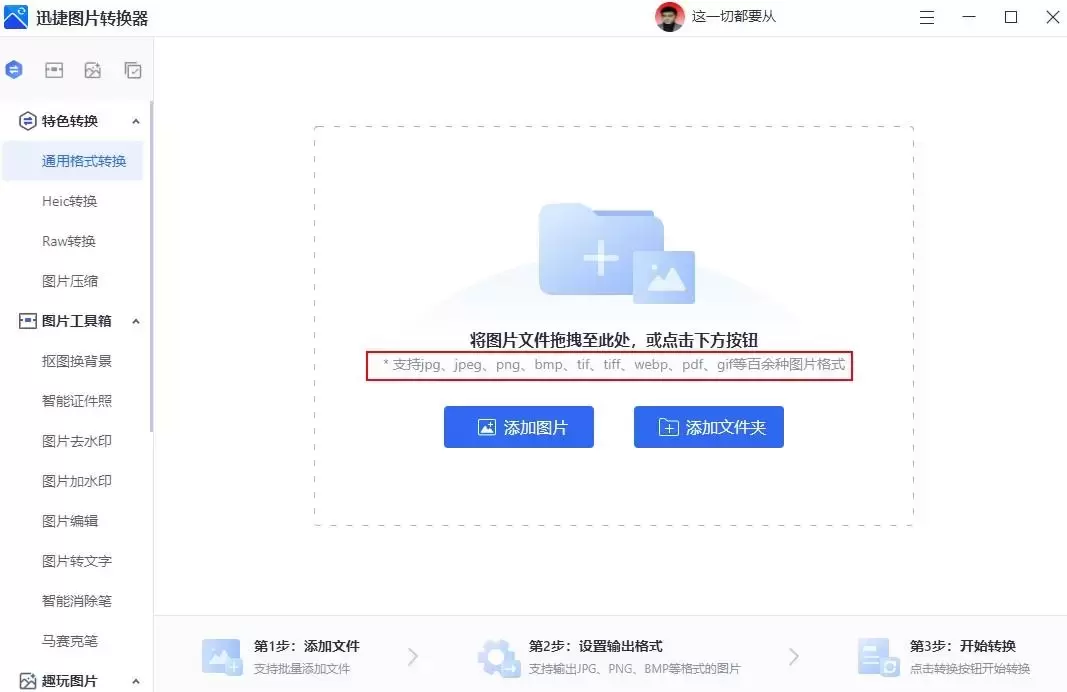
Task: Click the user profile avatar
Action: coord(668,17)
